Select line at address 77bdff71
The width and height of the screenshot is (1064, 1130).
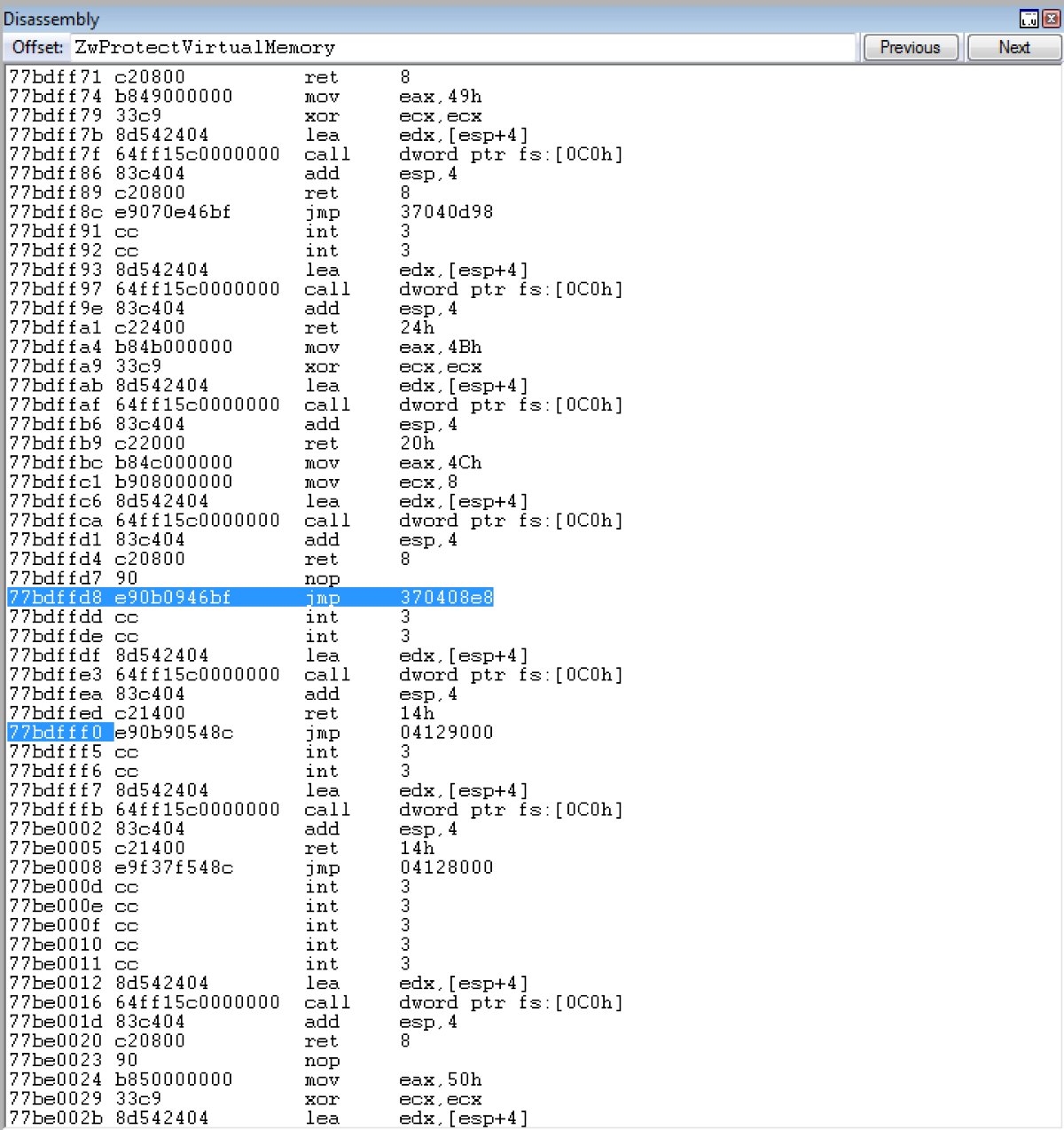click(209, 77)
